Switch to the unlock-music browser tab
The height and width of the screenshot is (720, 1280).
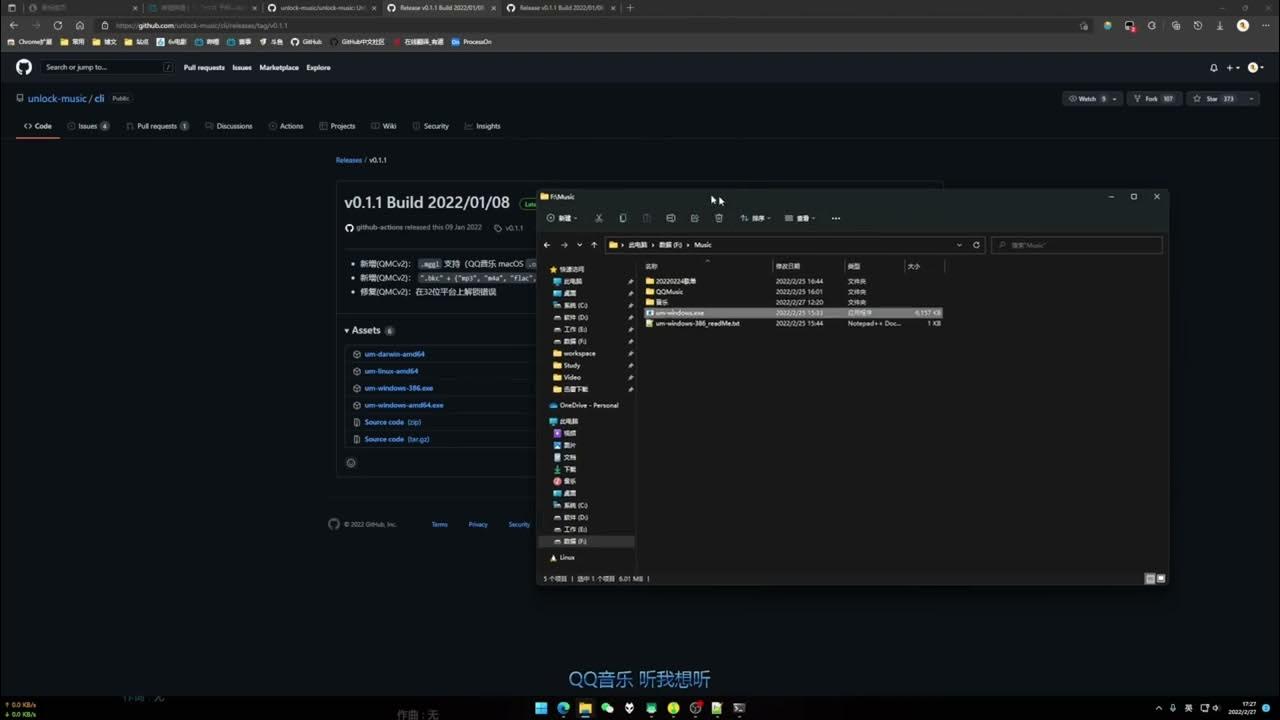(322, 8)
